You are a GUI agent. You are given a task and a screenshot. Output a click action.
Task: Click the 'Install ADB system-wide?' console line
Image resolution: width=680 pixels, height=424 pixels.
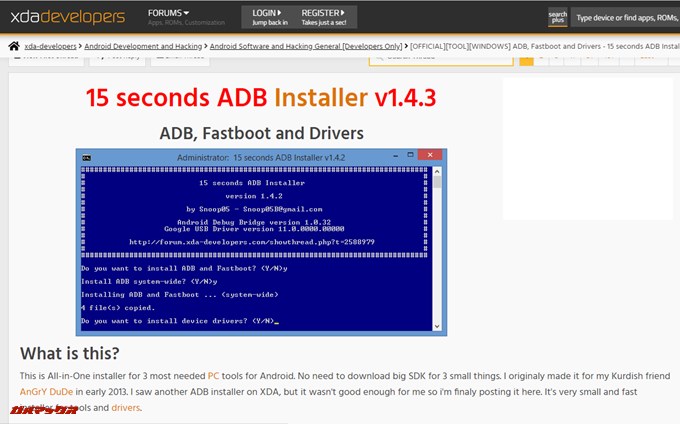[149, 281]
